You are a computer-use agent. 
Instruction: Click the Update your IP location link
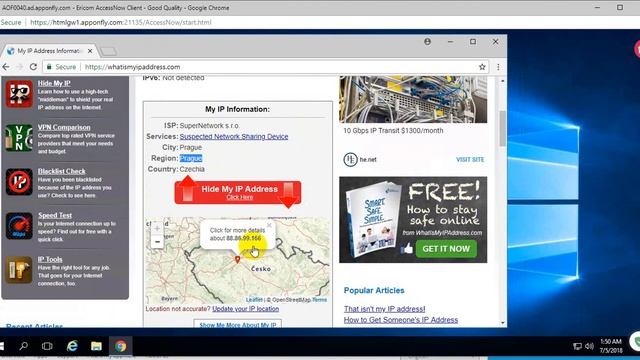[246, 309]
